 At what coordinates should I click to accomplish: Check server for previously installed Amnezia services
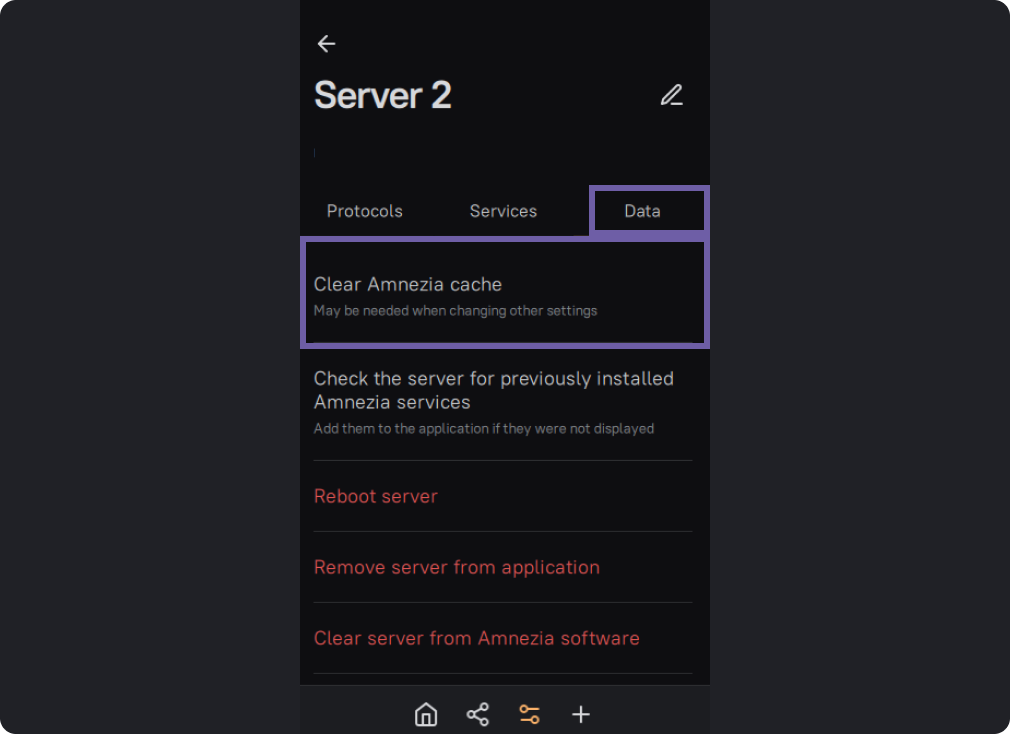(494, 390)
